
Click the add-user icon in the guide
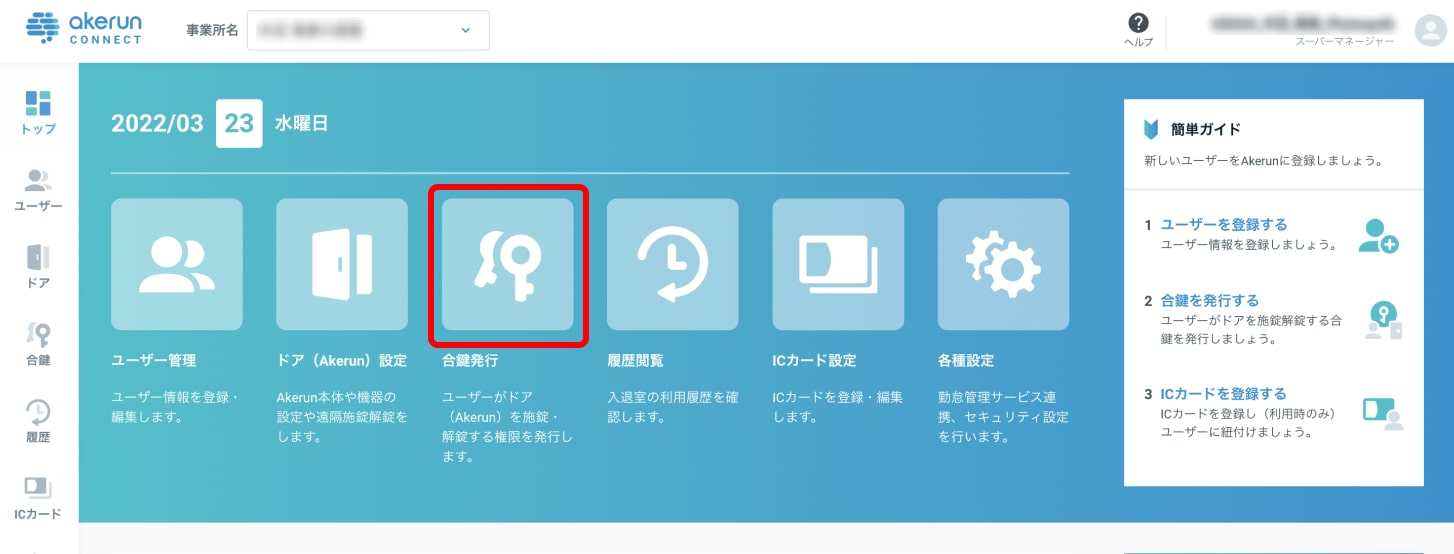tap(1379, 235)
